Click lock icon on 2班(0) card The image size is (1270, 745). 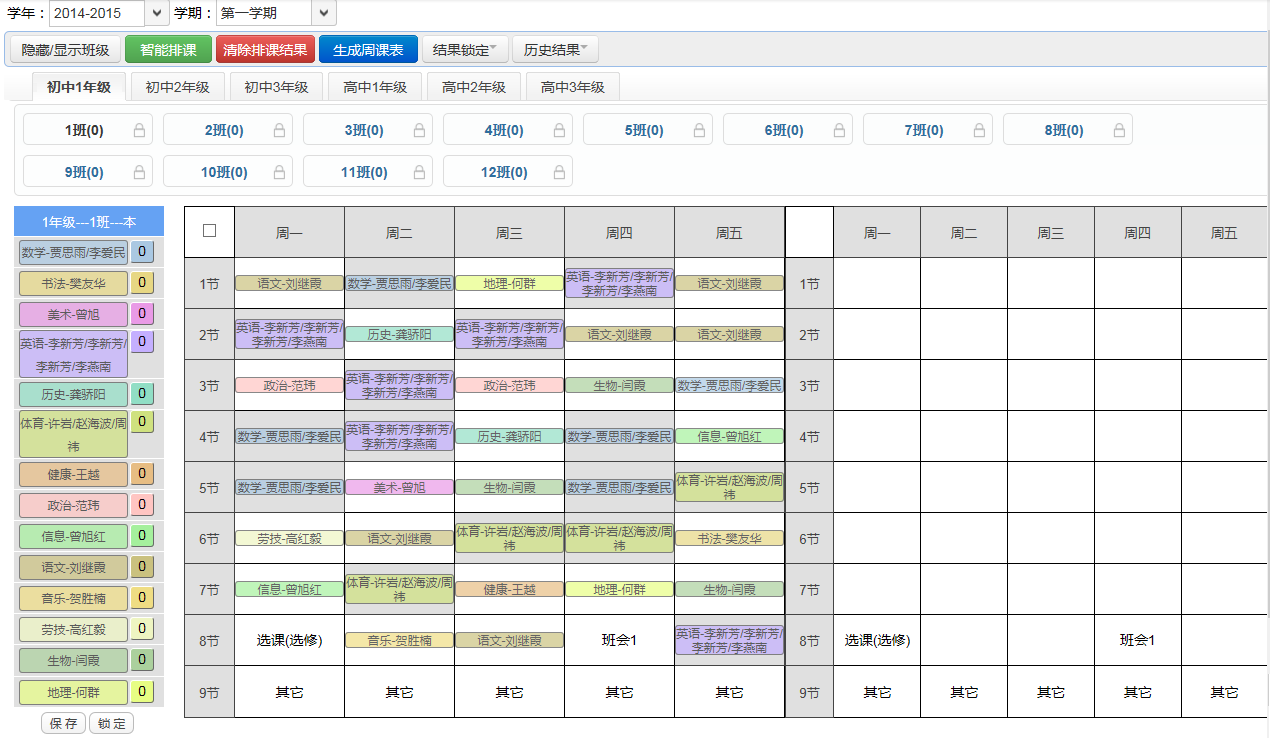coord(279,130)
